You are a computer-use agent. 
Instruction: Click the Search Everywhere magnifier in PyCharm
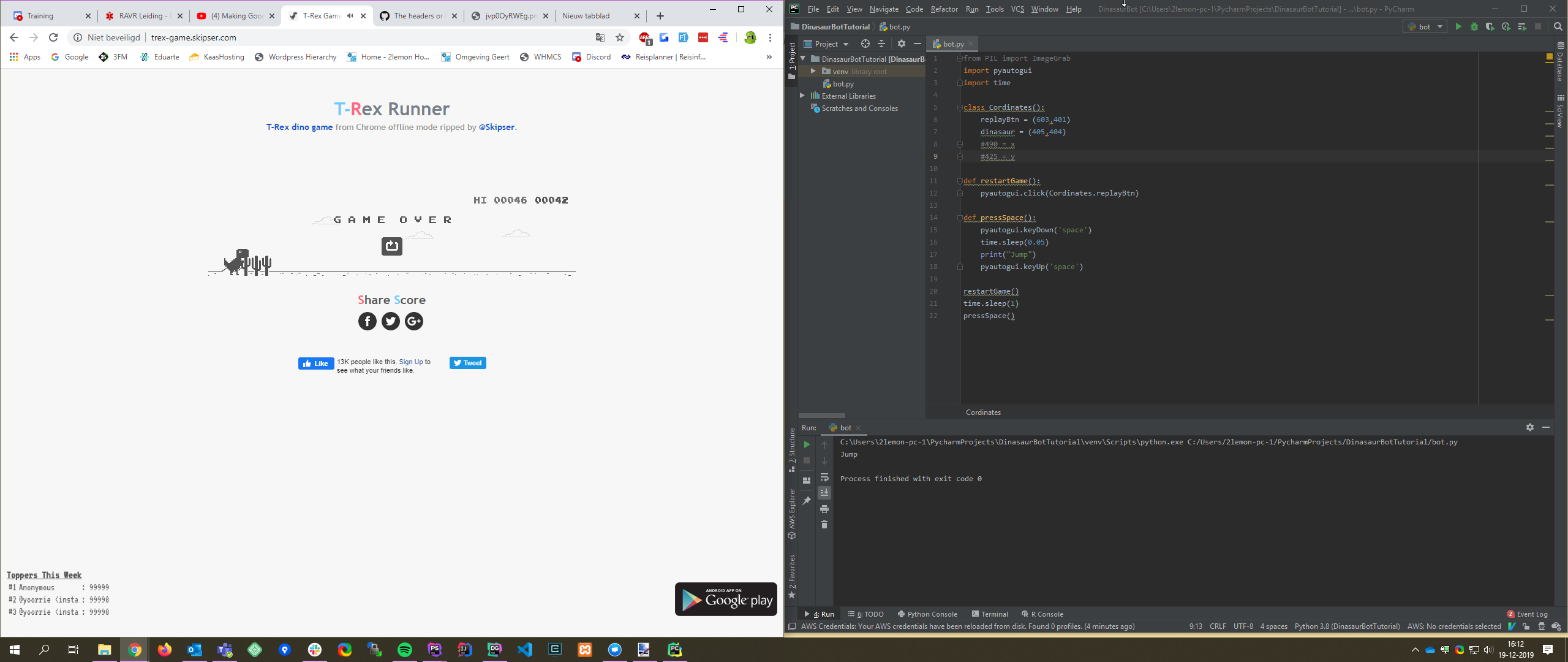point(1558,26)
